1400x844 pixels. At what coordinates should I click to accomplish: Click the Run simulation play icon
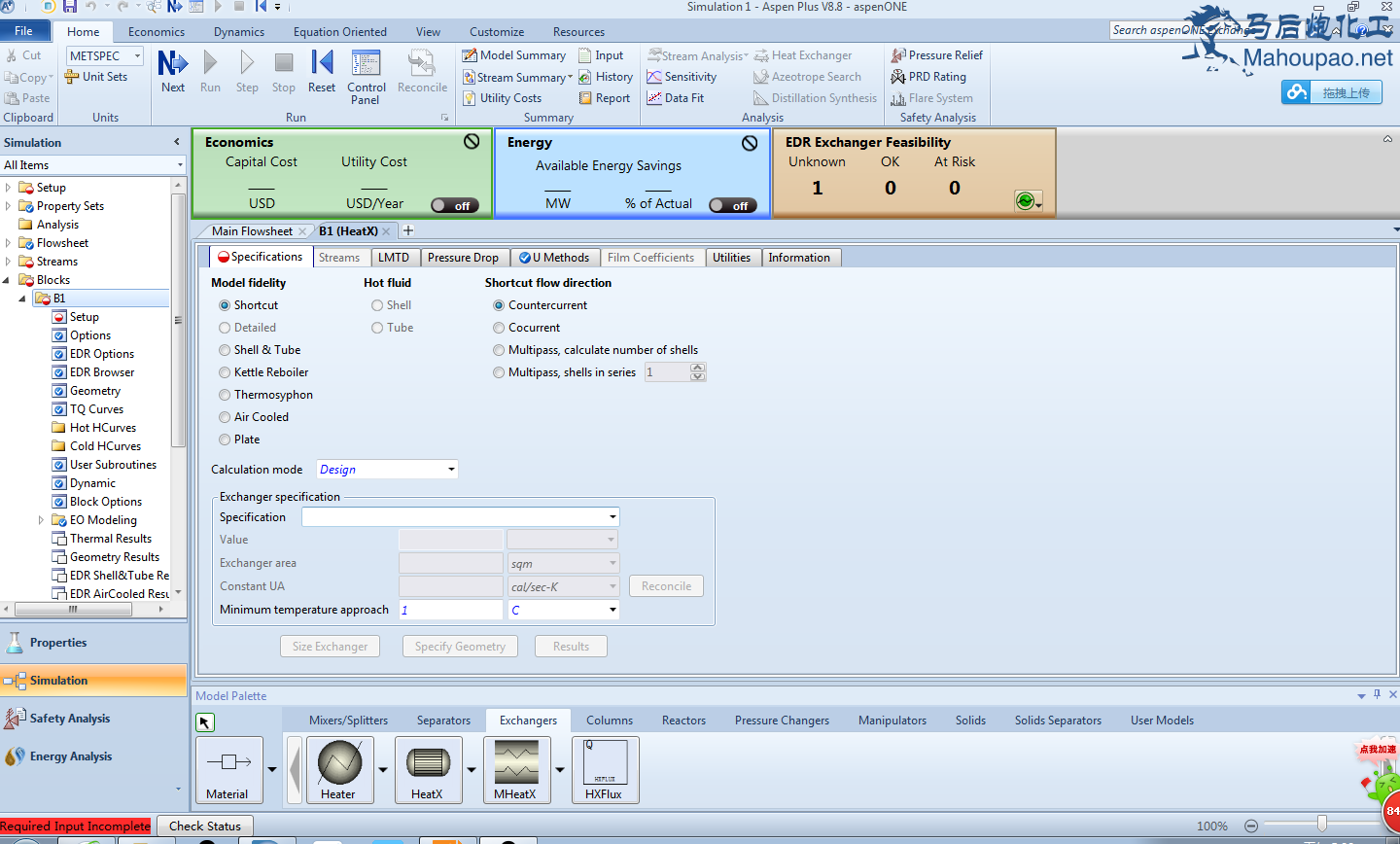tap(210, 63)
